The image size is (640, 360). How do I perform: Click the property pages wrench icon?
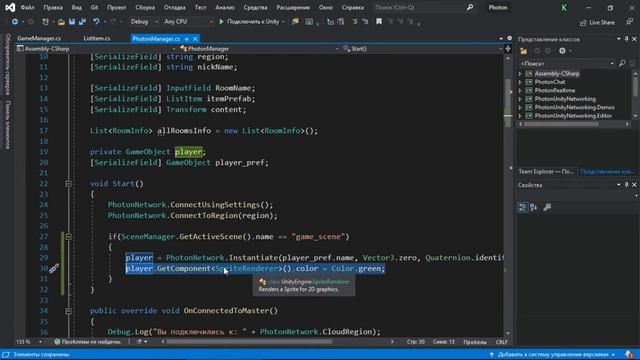point(547,207)
